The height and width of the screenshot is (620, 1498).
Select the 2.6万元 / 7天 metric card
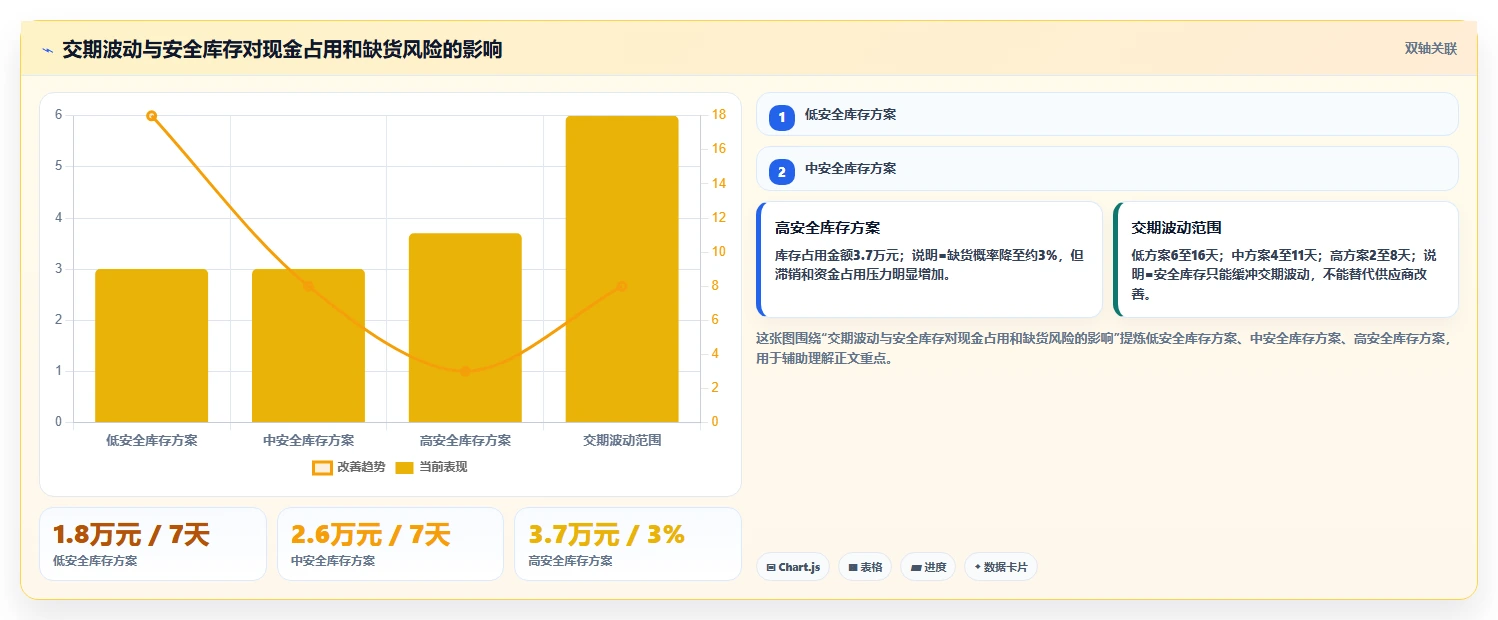pyautogui.click(x=390, y=544)
